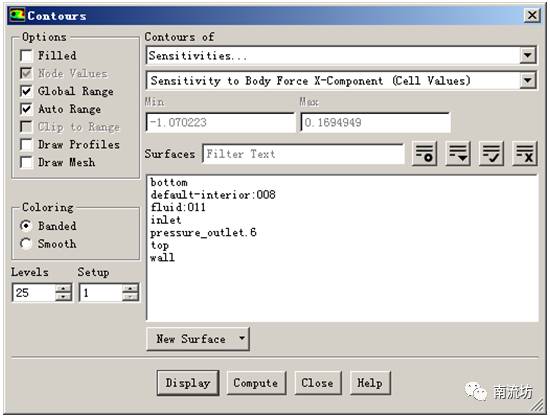Screen dimensions: 550x417
Task: Click into the Setup number field
Action: click(101, 292)
